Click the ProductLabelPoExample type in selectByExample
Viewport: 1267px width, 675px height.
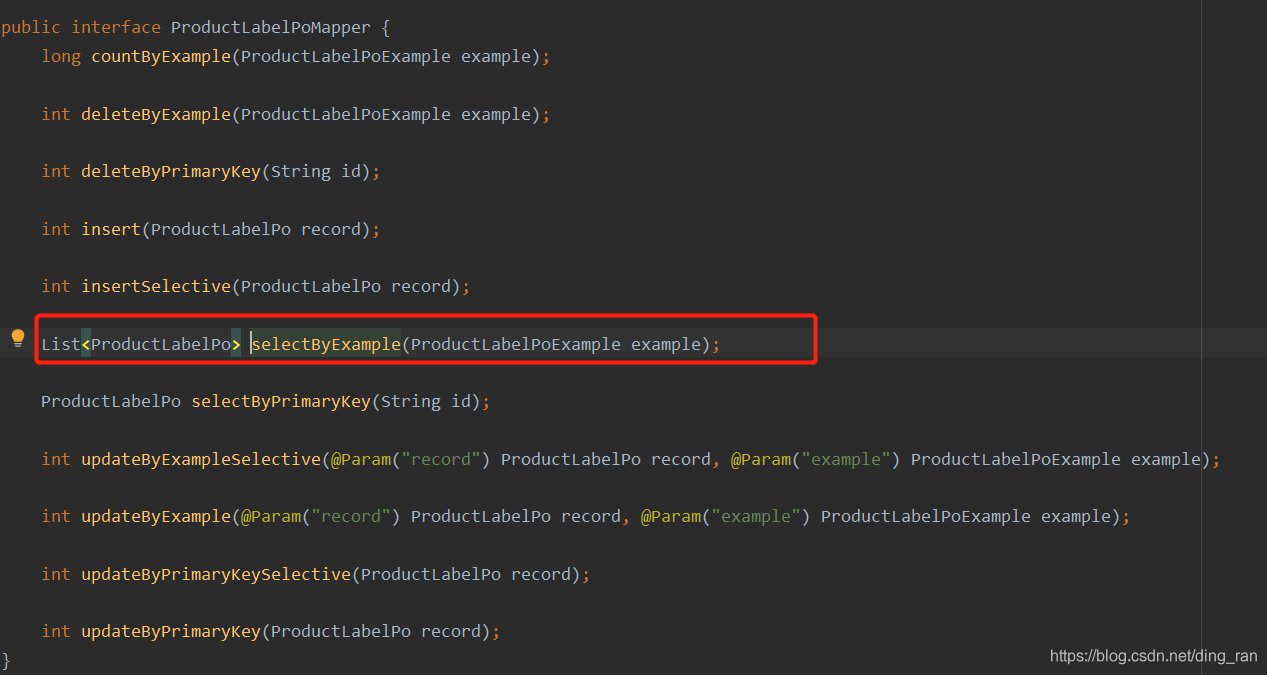coord(516,344)
